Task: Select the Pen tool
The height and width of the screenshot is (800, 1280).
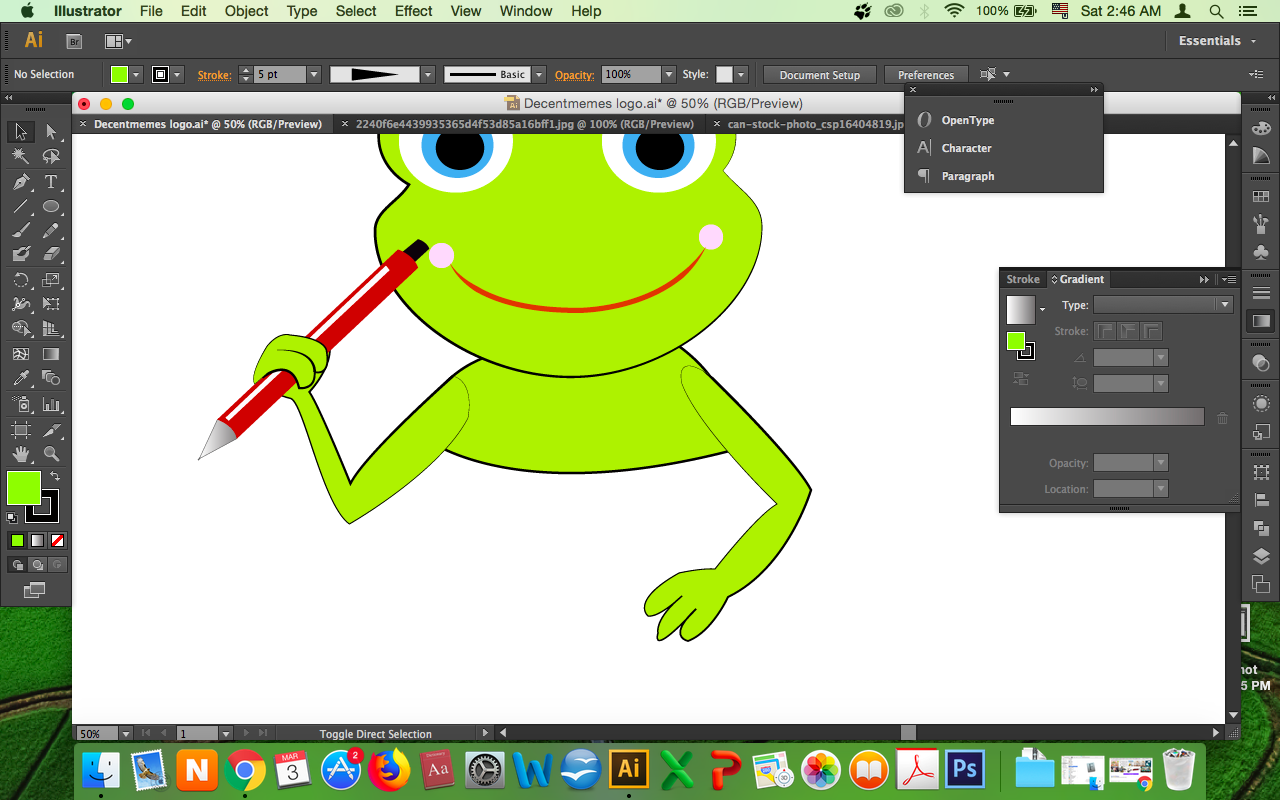Action: 20,182
